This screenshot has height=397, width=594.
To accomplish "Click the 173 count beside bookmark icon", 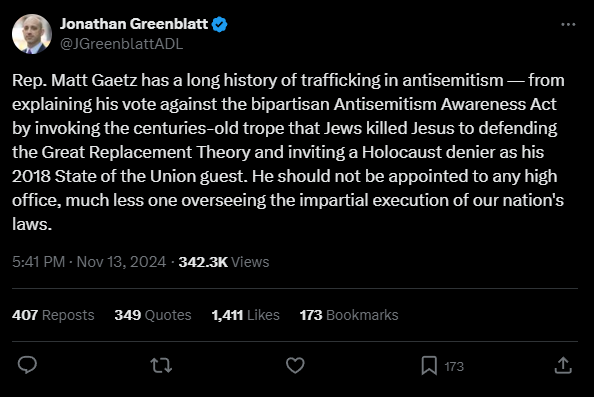I will point(454,366).
